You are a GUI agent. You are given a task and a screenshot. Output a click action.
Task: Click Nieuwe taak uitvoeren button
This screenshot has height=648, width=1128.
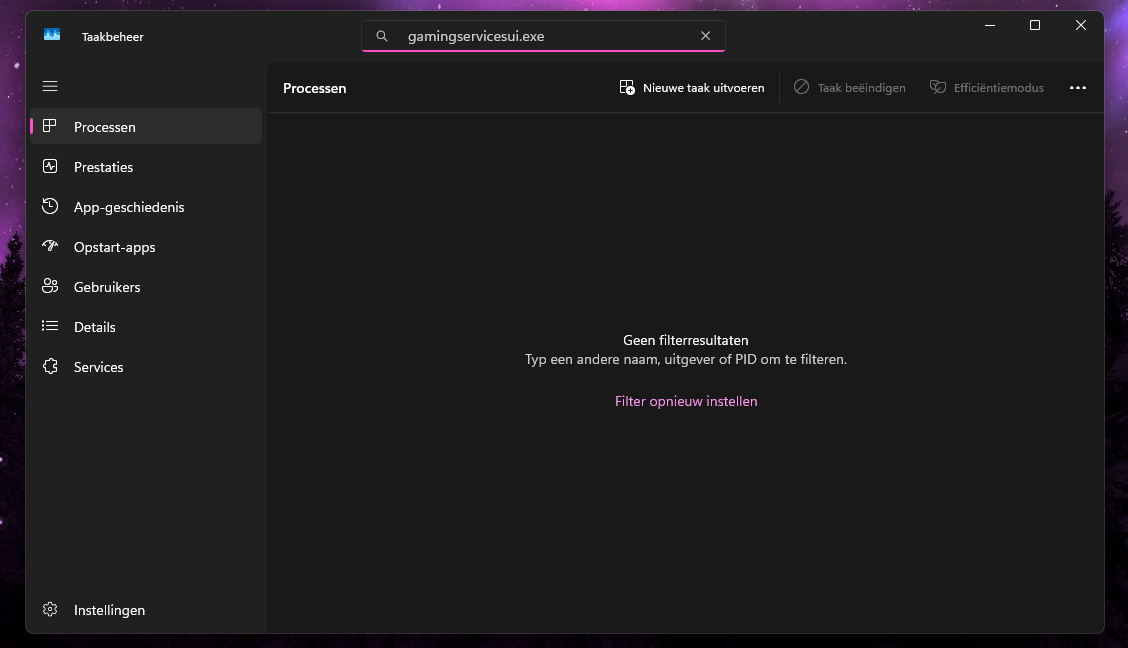pos(692,88)
